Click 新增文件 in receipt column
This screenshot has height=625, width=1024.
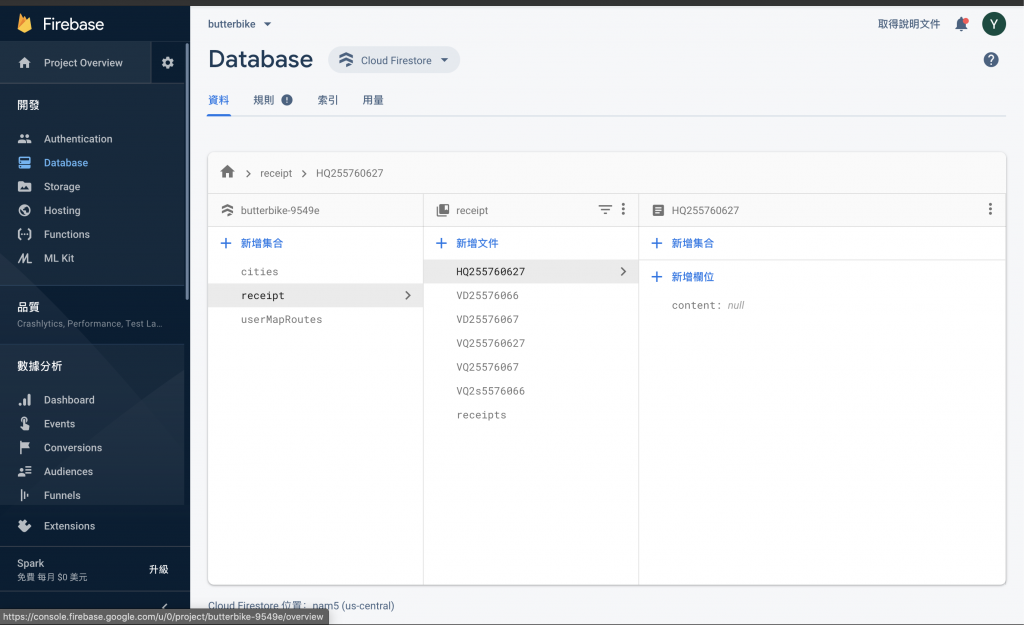[x=477, y=243]
